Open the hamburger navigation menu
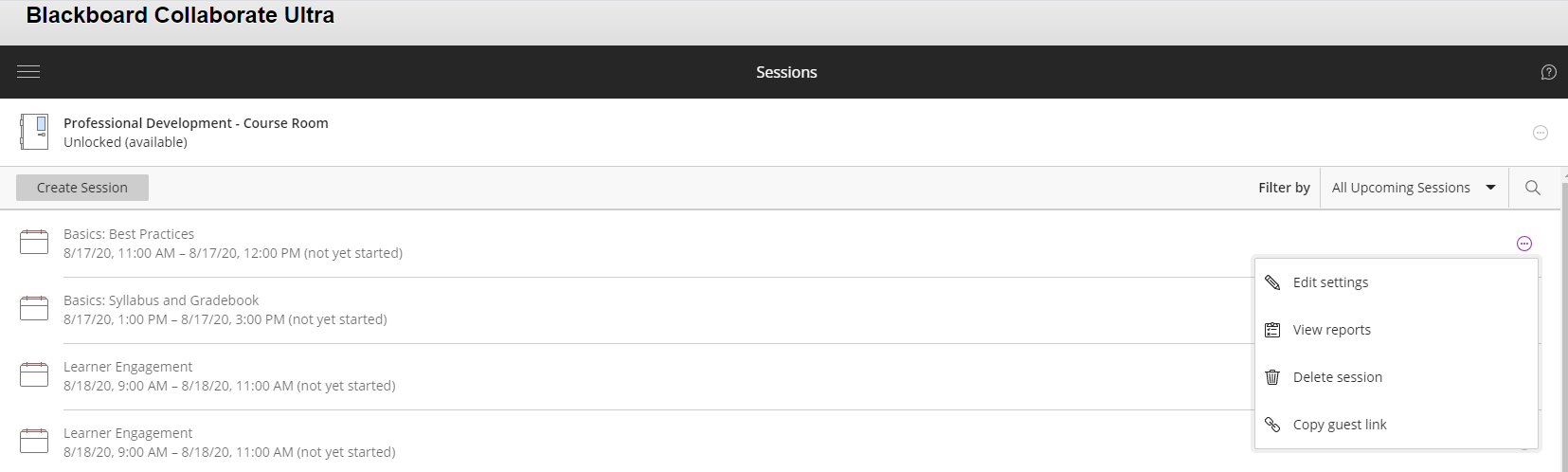Viewport: 1568px width, 472px height. 28,72
